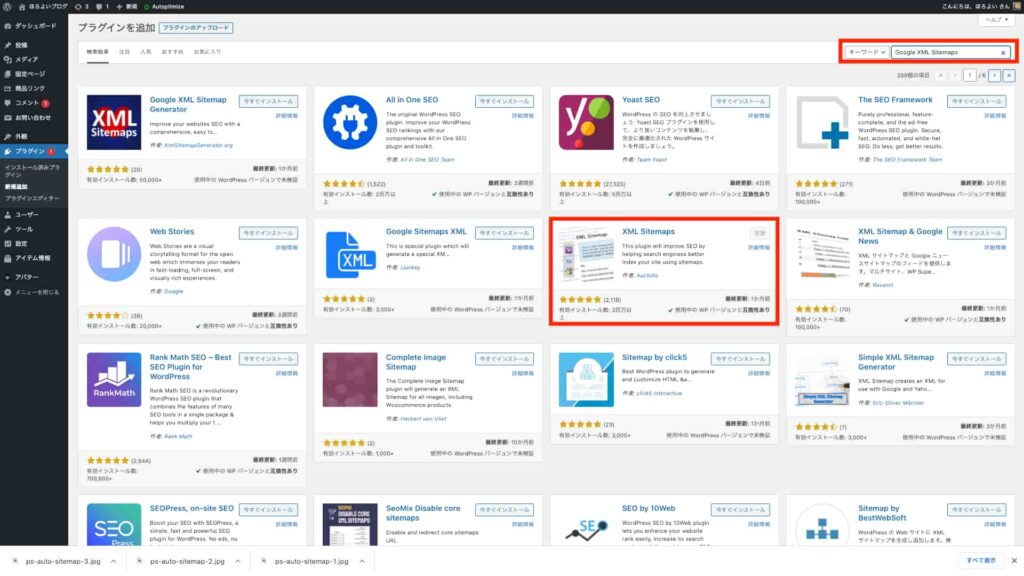This screenshot has height=576, width=1024.
Task: Click the Upload Plugin button
Action: (x=196, y=28)
